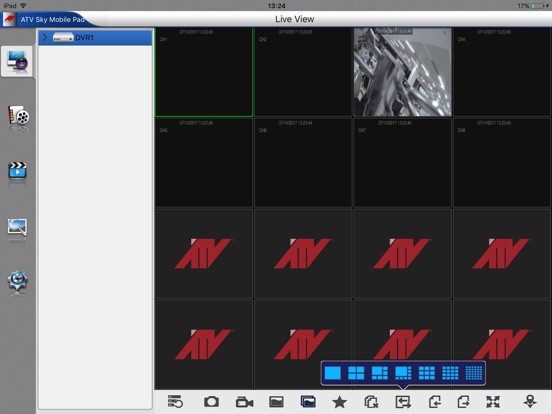Click the close all windows icon
552x414 pixels.
click(x=371, y=402)
